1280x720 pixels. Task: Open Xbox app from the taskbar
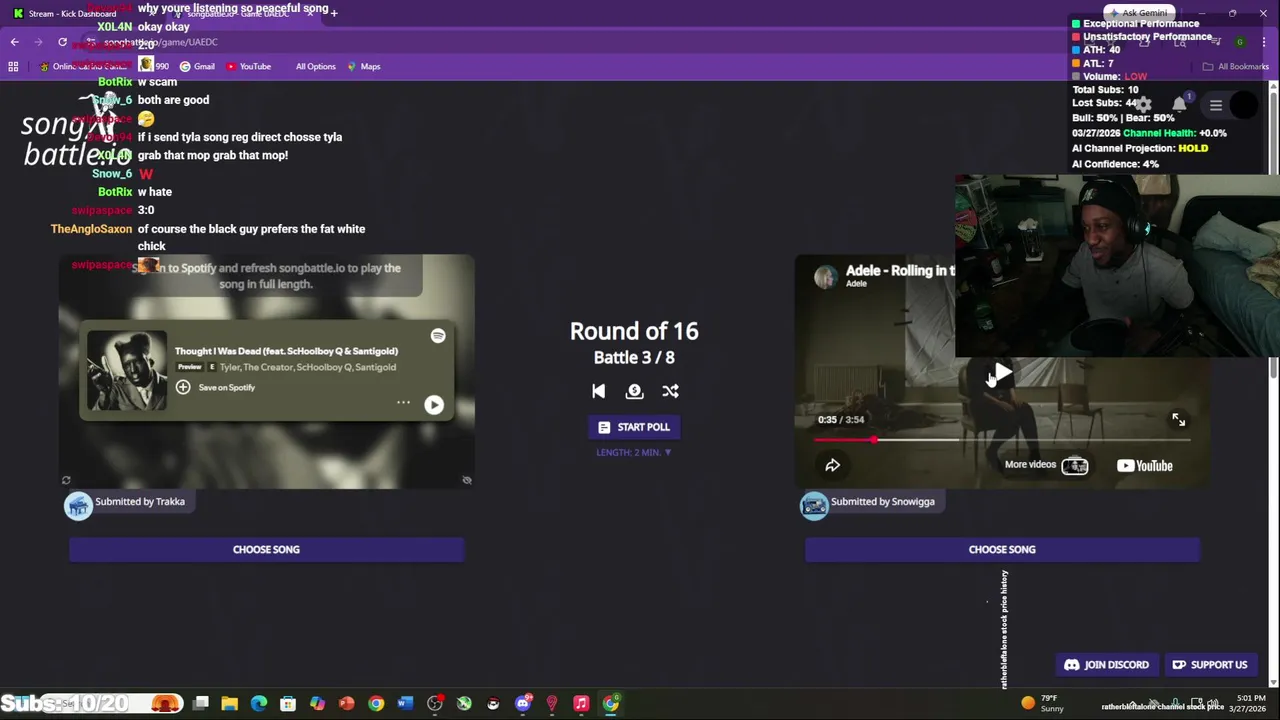point(464,704)
